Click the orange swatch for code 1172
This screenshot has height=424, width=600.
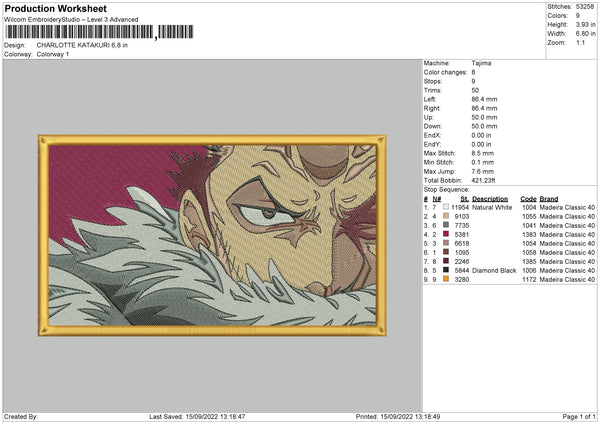click(446, 279)
